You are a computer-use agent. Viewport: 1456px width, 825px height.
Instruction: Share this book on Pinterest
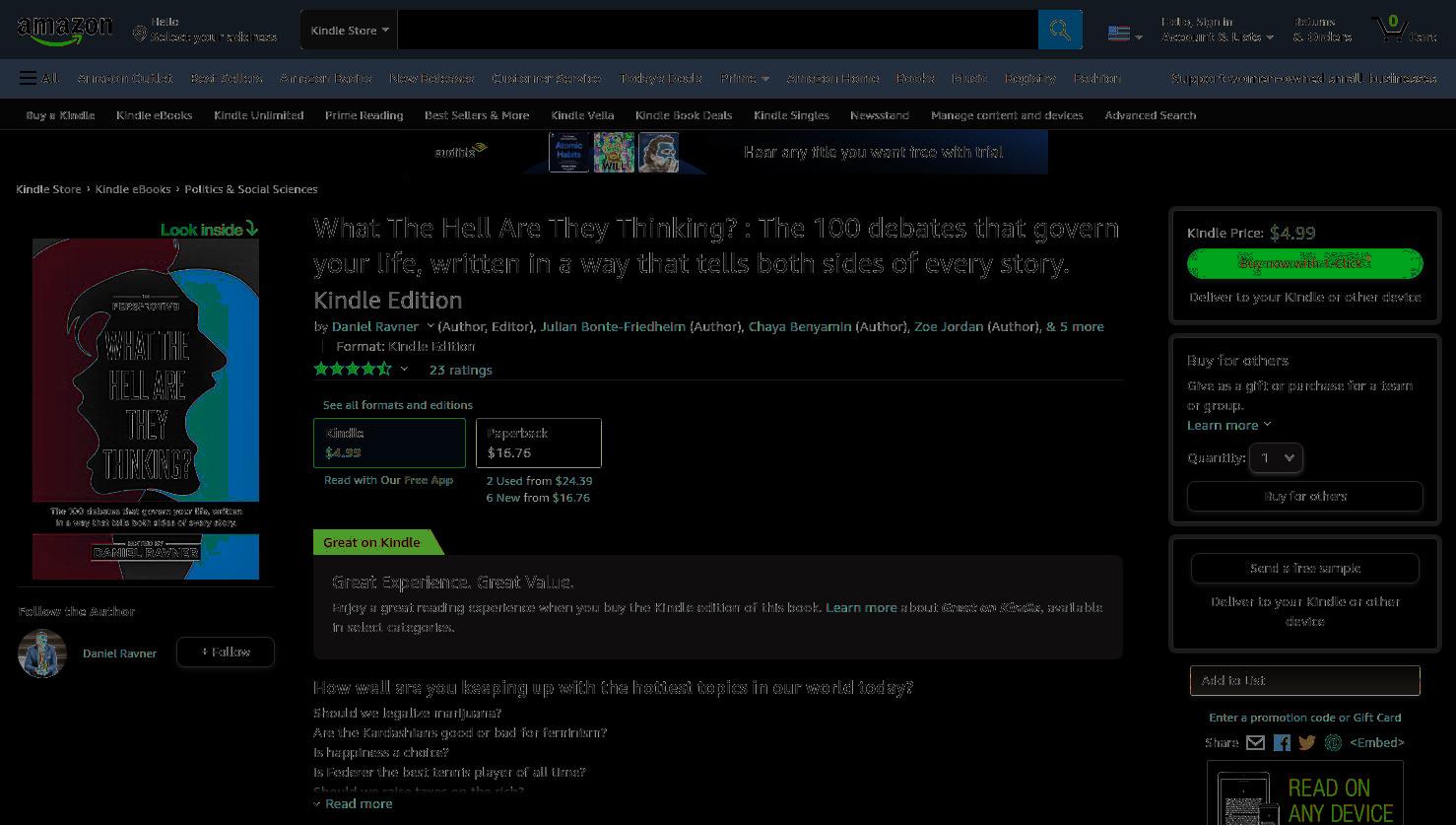pyautogui.click(x=1333, y=743)
